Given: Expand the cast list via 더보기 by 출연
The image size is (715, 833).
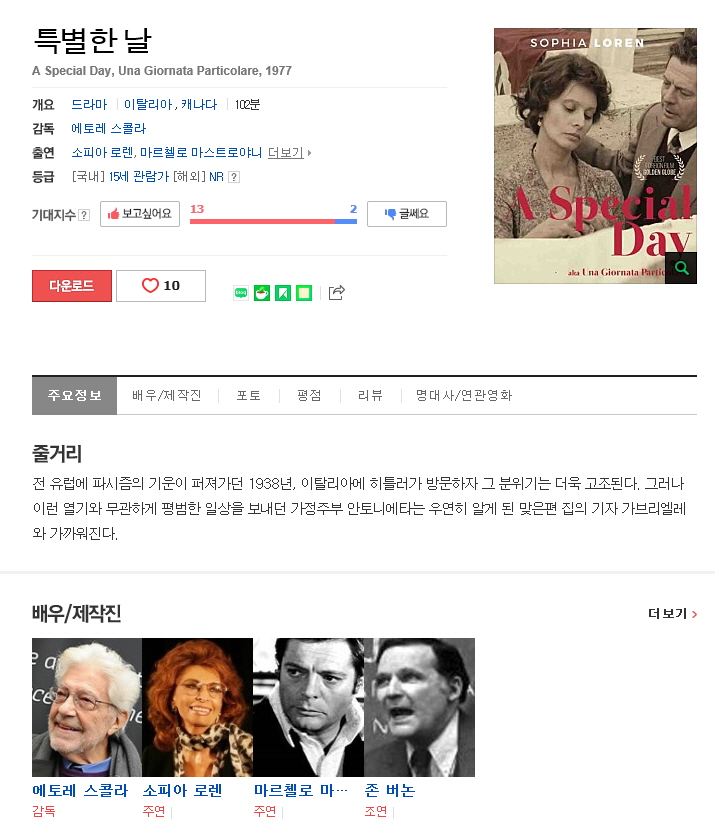Looking at the screenshot, I should 289,153.
